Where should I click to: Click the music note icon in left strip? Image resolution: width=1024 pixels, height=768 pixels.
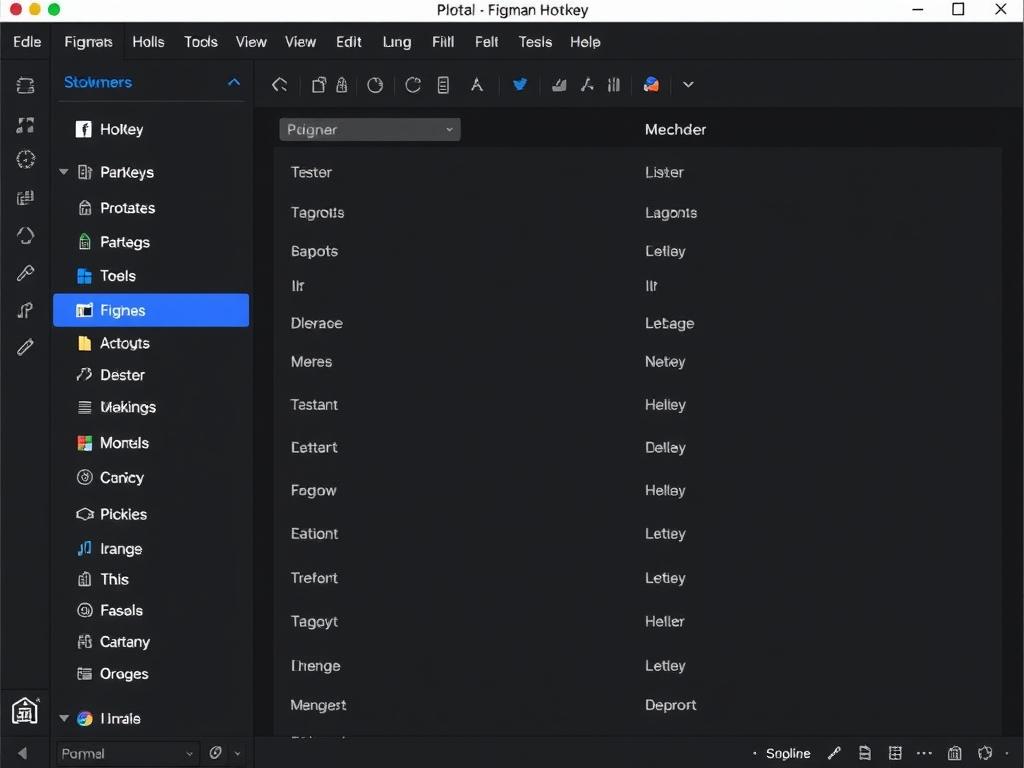(25, 310)
